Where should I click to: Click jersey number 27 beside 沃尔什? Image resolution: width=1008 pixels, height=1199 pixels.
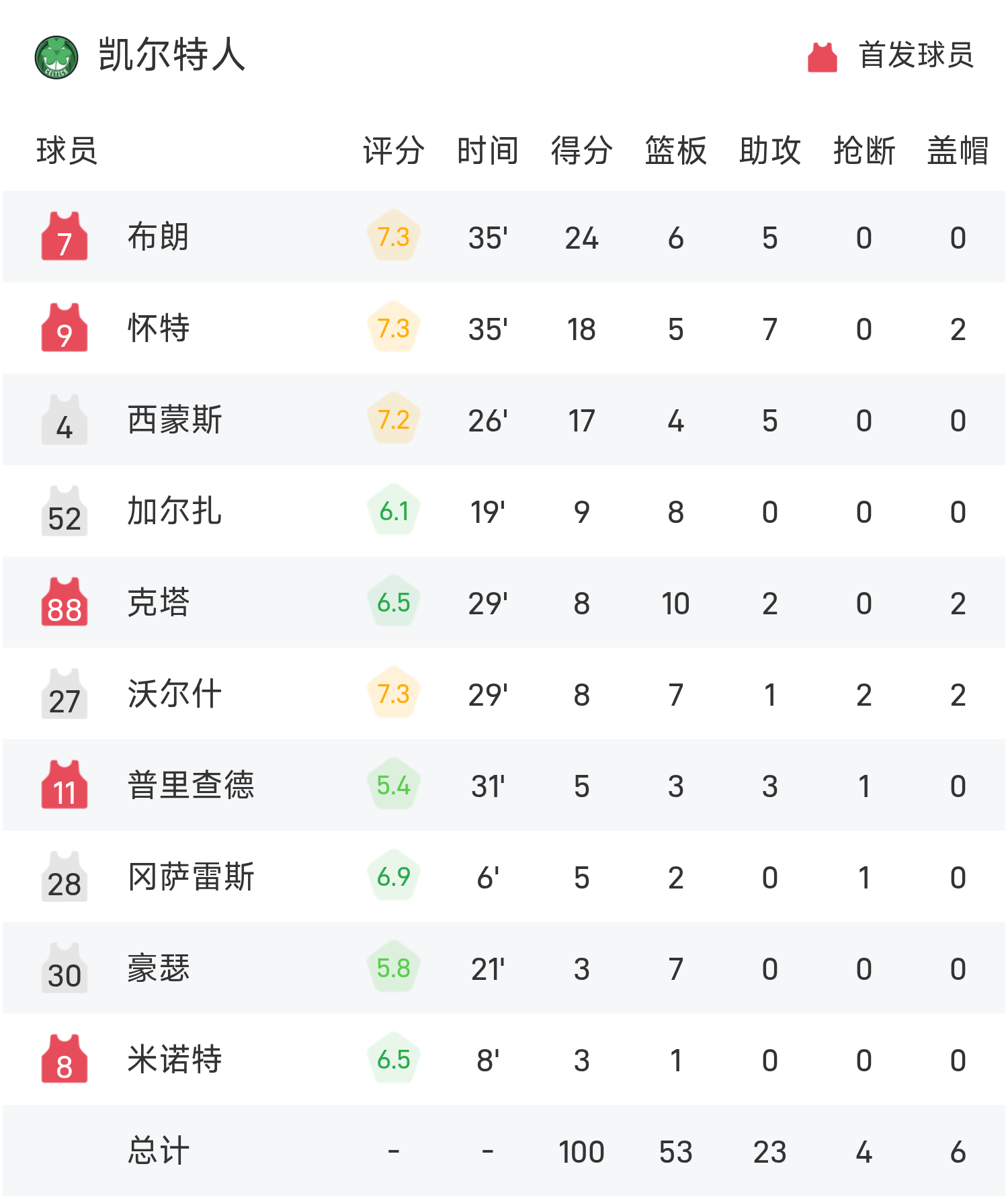point(65,694)
